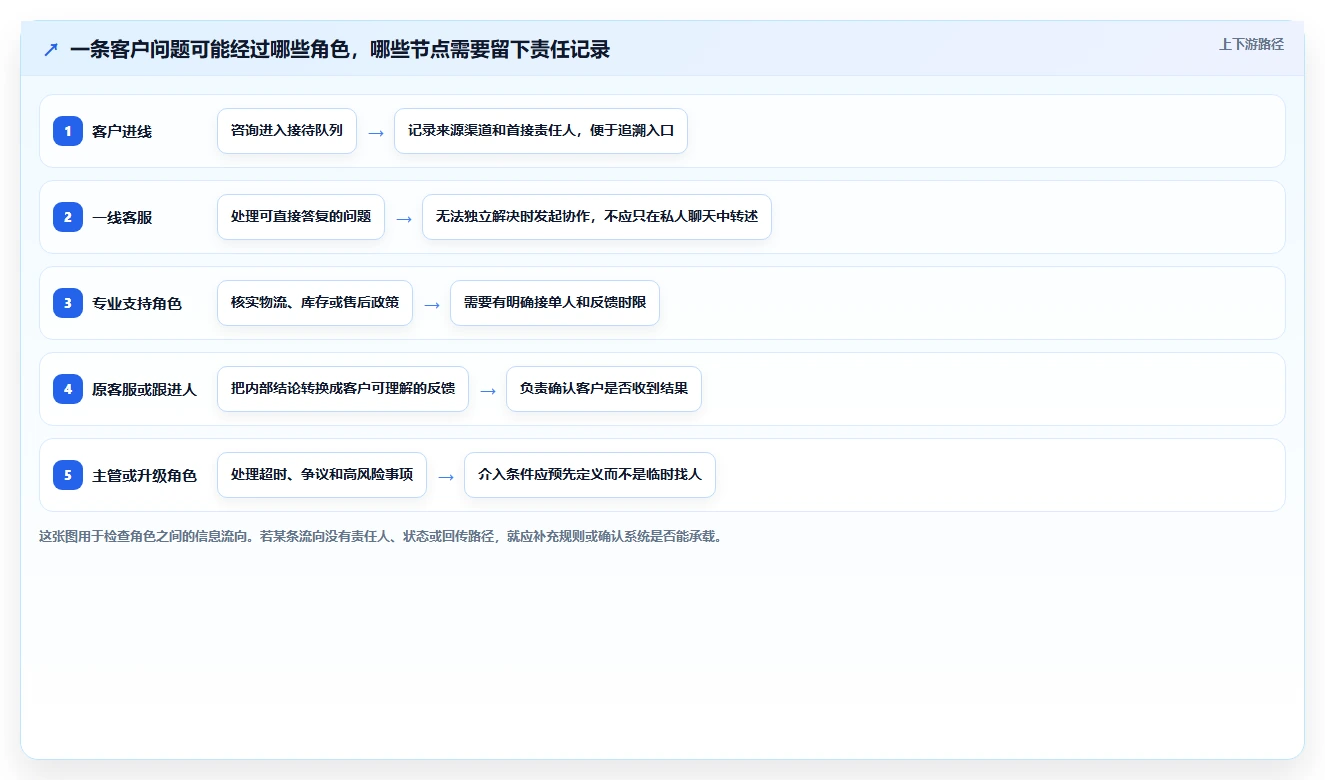Open the 记录来源渠道和首接责任人 chip
The image size is (1325, 780).
pyautogui.click(x=541, y=131)
